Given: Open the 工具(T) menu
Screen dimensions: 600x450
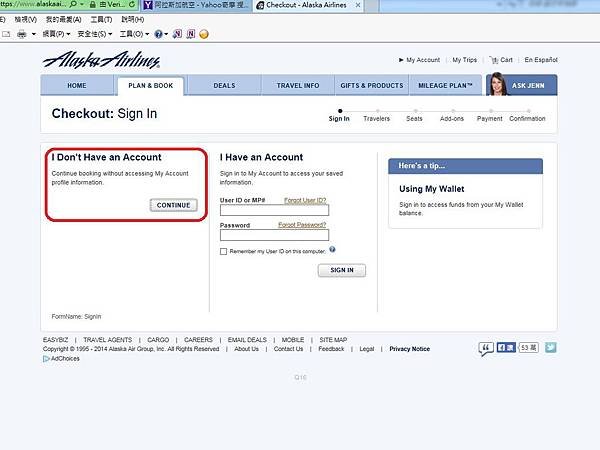Looking at the screenshot, I should pos(101,19).
